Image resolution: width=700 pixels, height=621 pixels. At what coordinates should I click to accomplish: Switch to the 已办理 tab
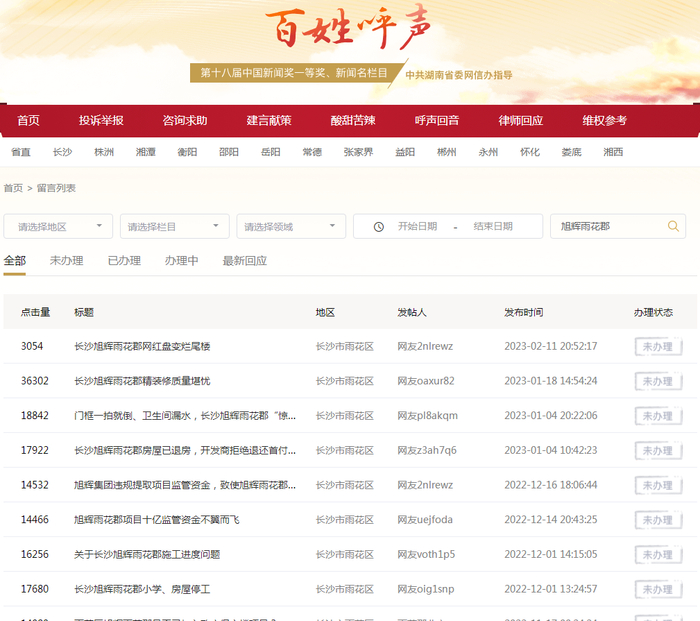(x=124, y=260)
